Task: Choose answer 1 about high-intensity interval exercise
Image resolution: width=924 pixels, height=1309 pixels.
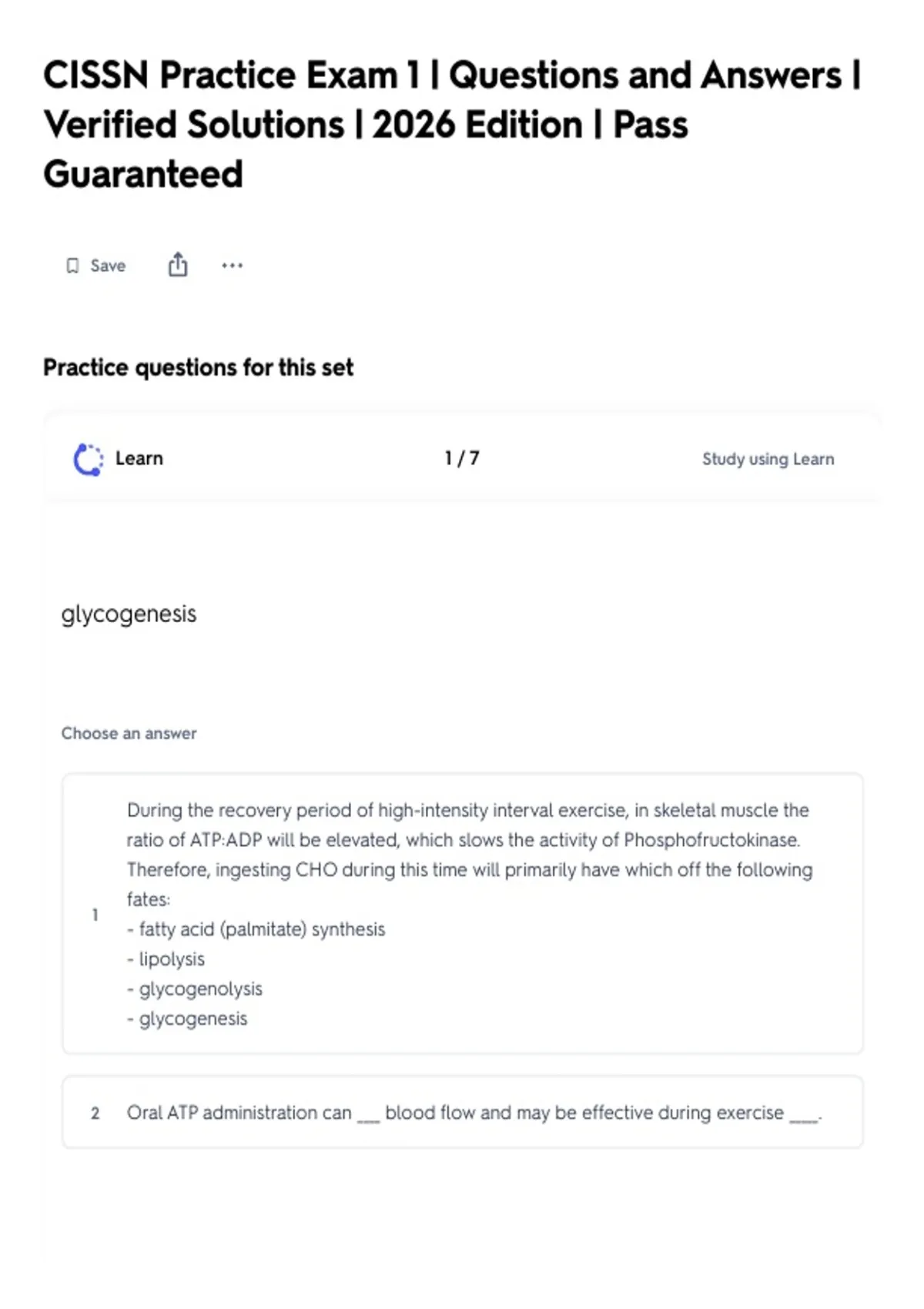Action: tap(463, 914)
